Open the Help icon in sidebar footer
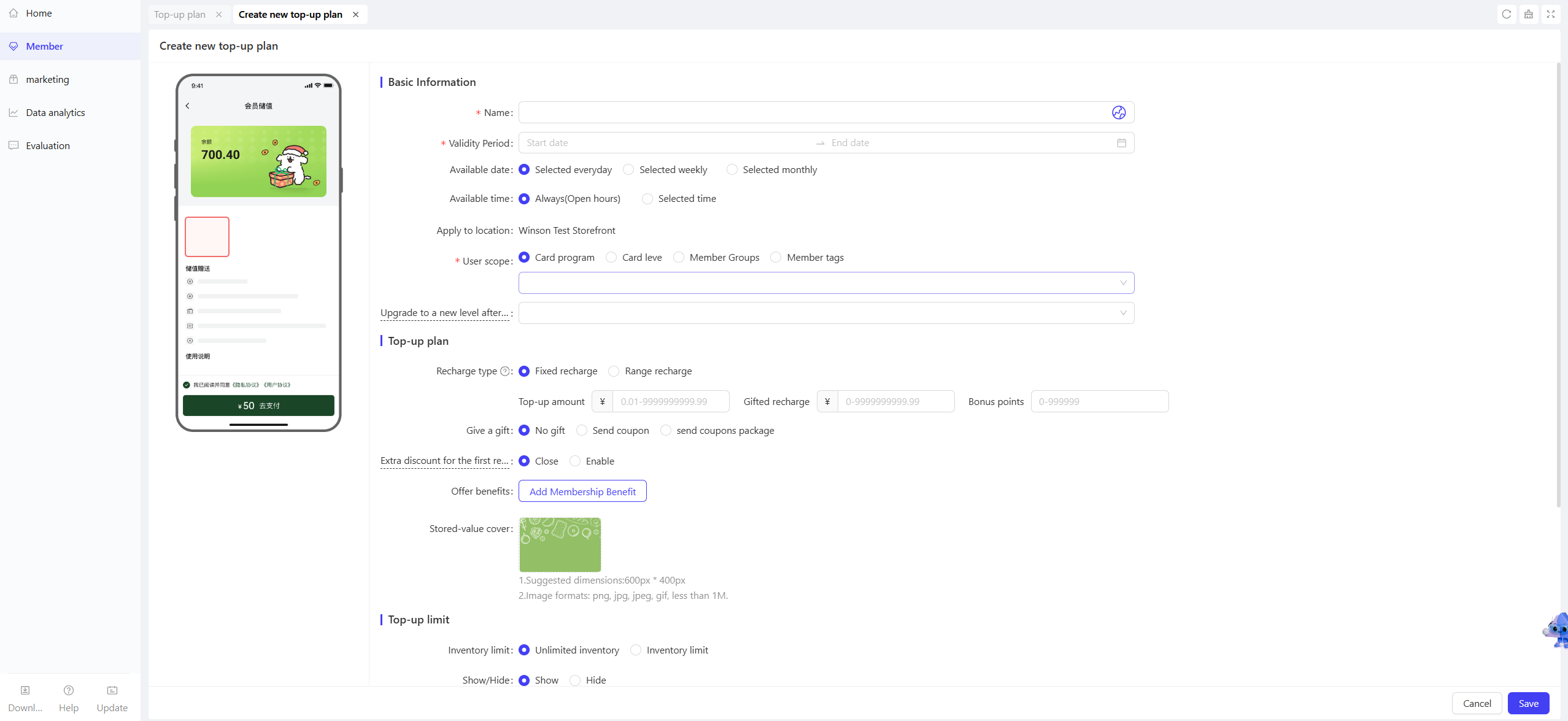Screen dimensions: 1568x721 [69, 691]
